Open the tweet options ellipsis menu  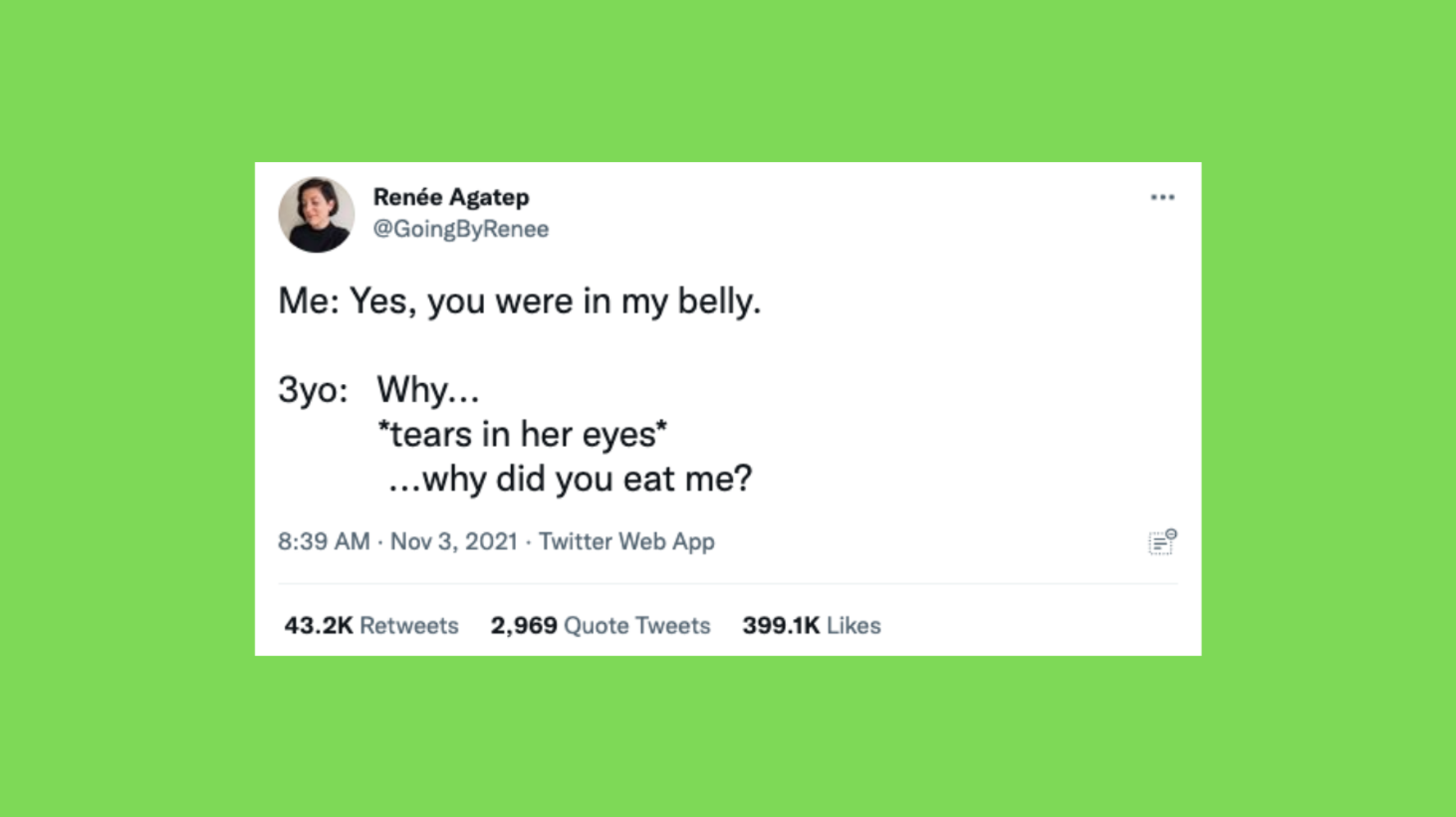(1164, 196)
